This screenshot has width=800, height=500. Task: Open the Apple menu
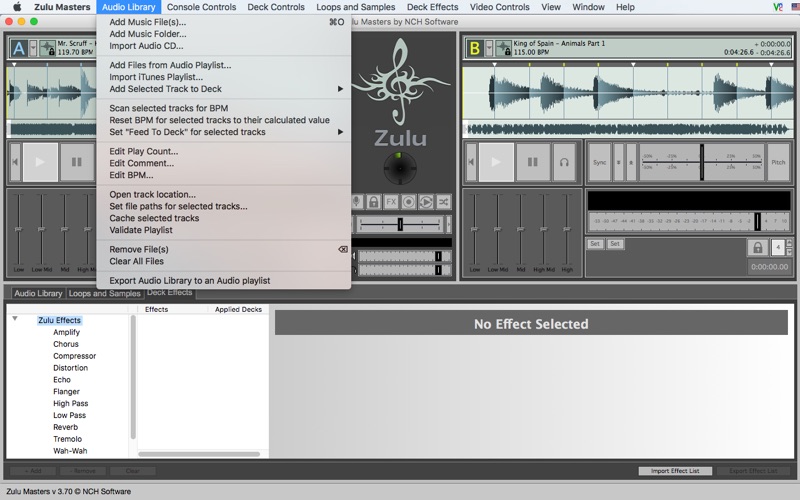click(x=17, y=7)
